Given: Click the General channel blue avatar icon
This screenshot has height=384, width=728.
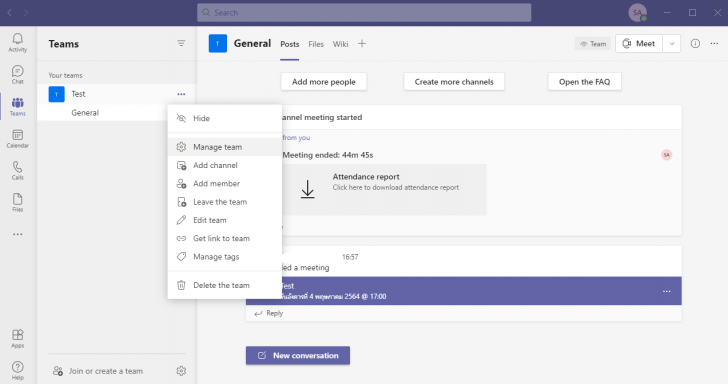Looking at the screenshot, I should point(218,44).
